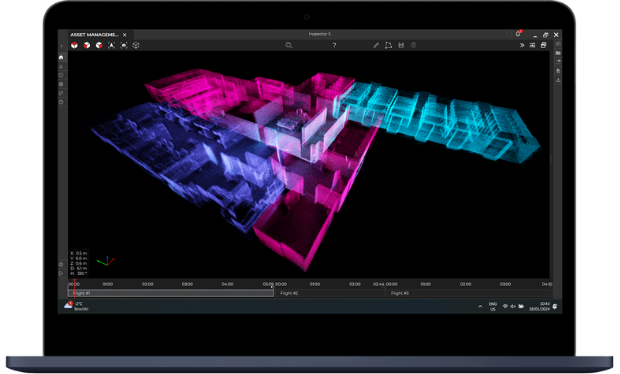Click the sixth left sidebar circular icon
This screenshot has width=620, height=374.
[x=61, y=102]
